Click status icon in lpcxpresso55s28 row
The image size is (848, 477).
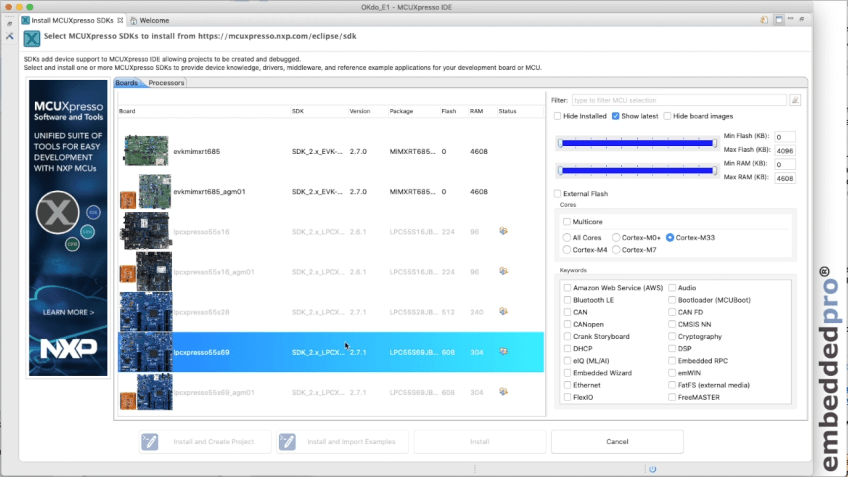tap(504, 311)
